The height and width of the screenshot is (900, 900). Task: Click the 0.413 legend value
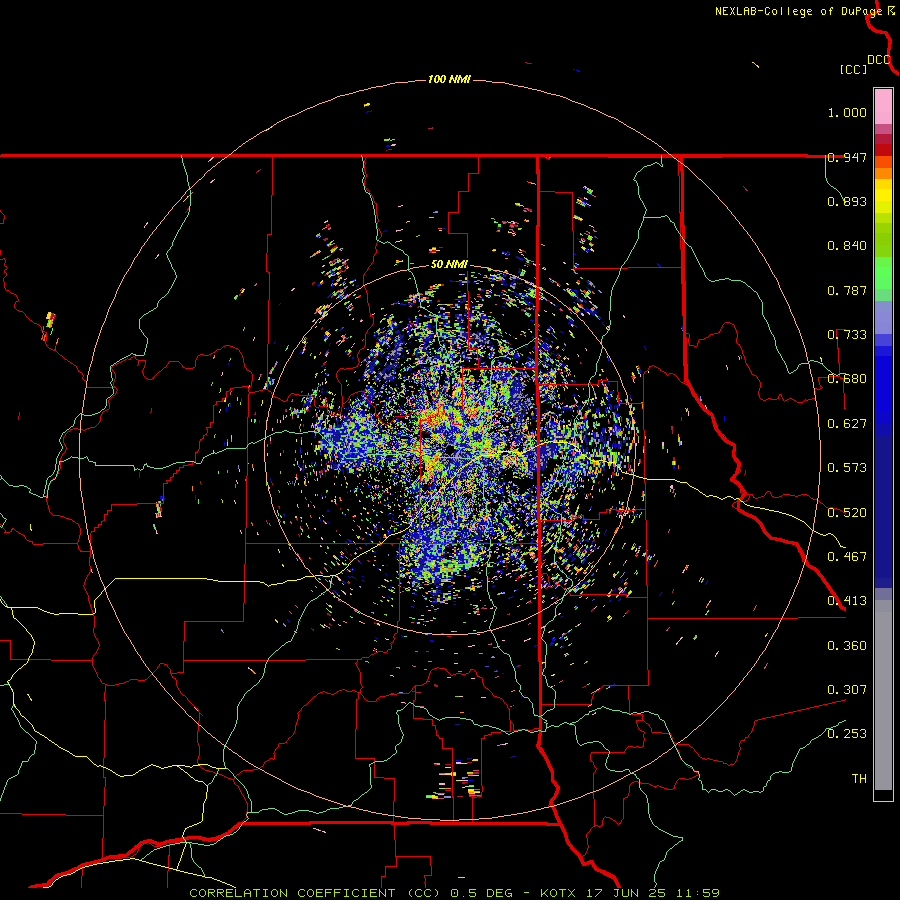point(847,601)
